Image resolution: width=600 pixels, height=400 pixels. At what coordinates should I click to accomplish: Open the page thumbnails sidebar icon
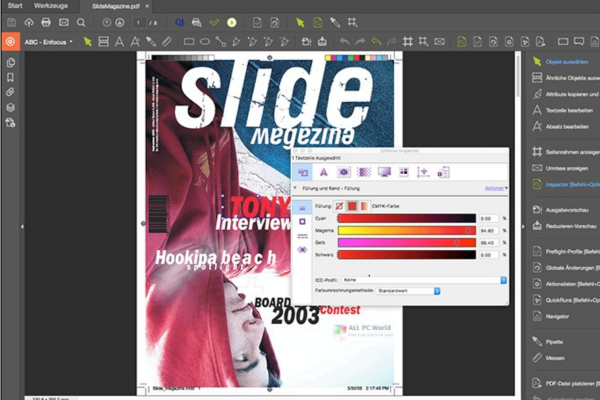pos(11,62)
